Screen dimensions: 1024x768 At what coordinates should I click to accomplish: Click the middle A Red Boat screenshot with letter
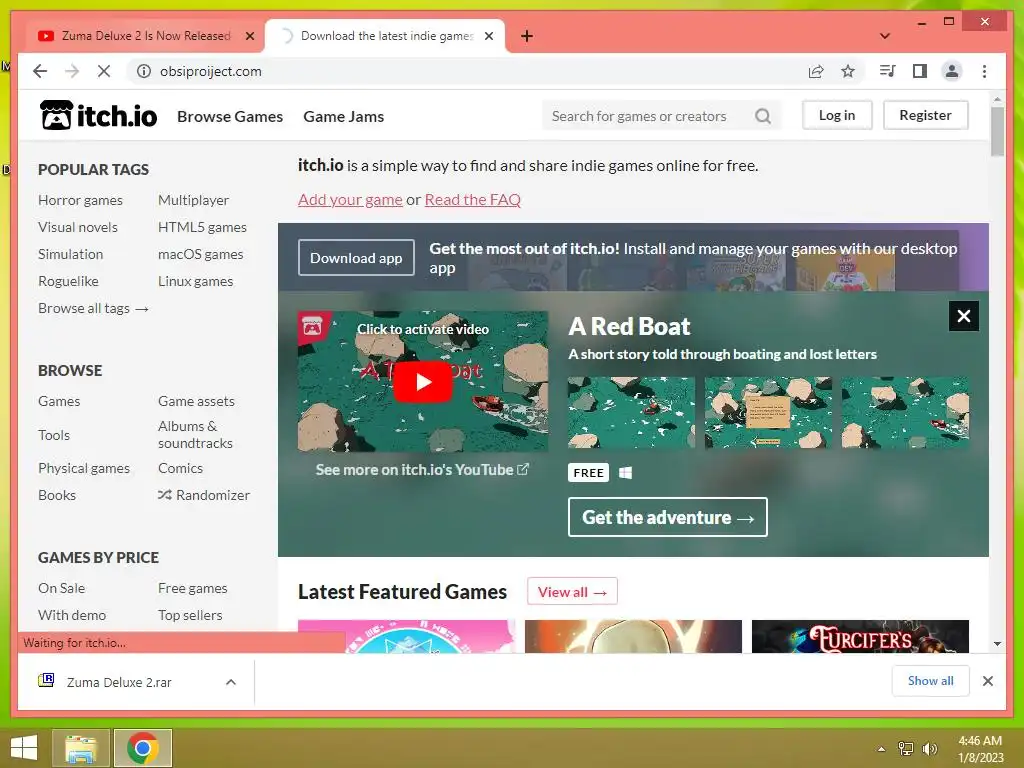(x=768, y=412)
